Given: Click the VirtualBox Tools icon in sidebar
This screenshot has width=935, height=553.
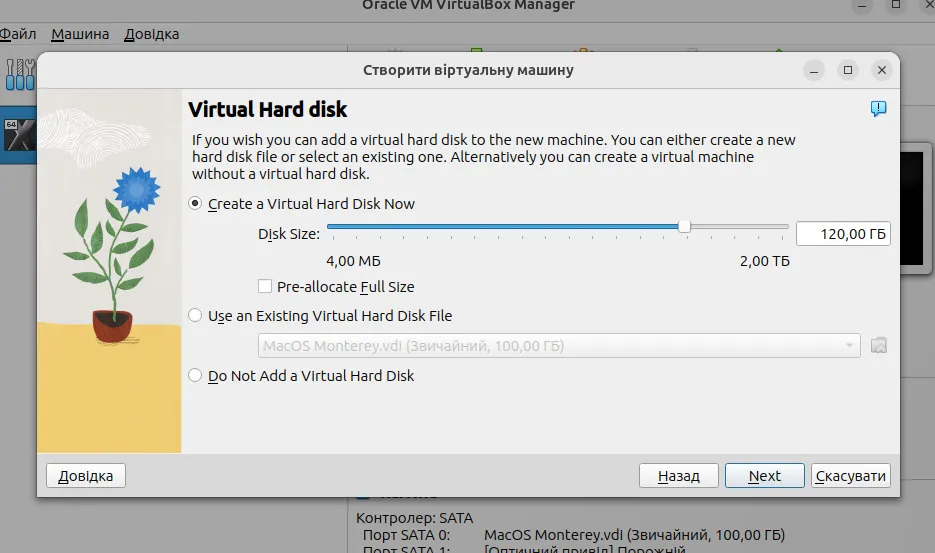Looking at the screenshot, I should point(20,75).
